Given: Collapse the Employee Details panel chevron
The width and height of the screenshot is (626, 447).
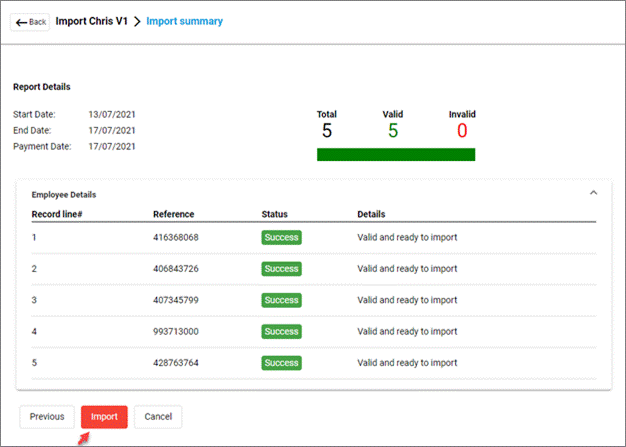Looking at the screenshot, I should 593,192.
